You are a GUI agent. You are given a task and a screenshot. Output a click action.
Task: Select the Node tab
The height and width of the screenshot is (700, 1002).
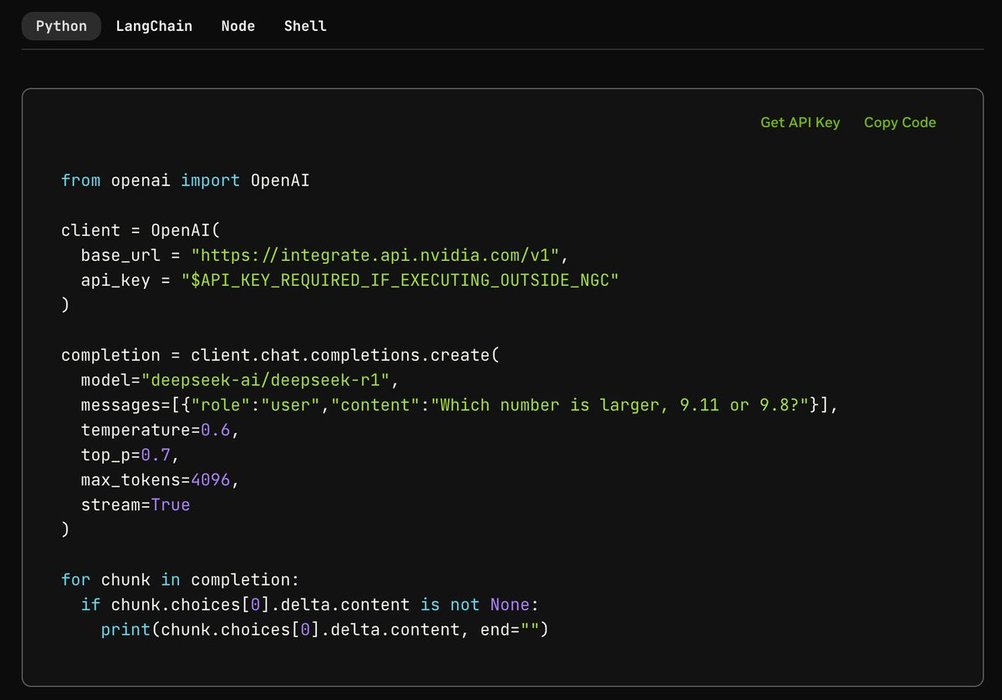pyautogui.click(x=238, y=26)
